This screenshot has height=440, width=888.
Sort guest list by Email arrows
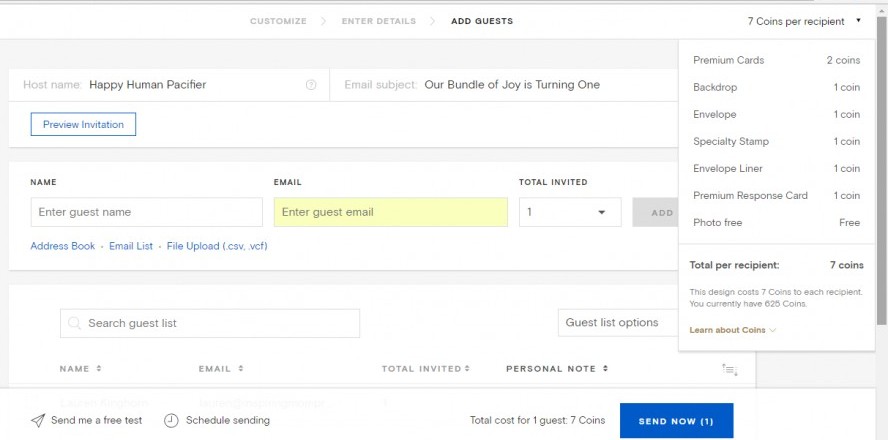tap(240, 369)
